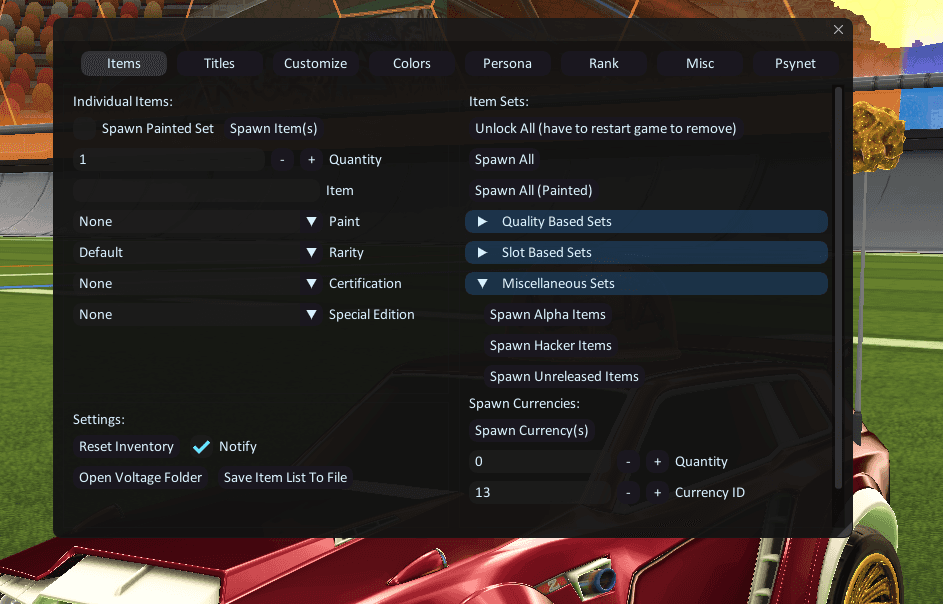Collapse Miscellaneous Sets section
This screenshot has width=943, height=604.
[647, 283]
